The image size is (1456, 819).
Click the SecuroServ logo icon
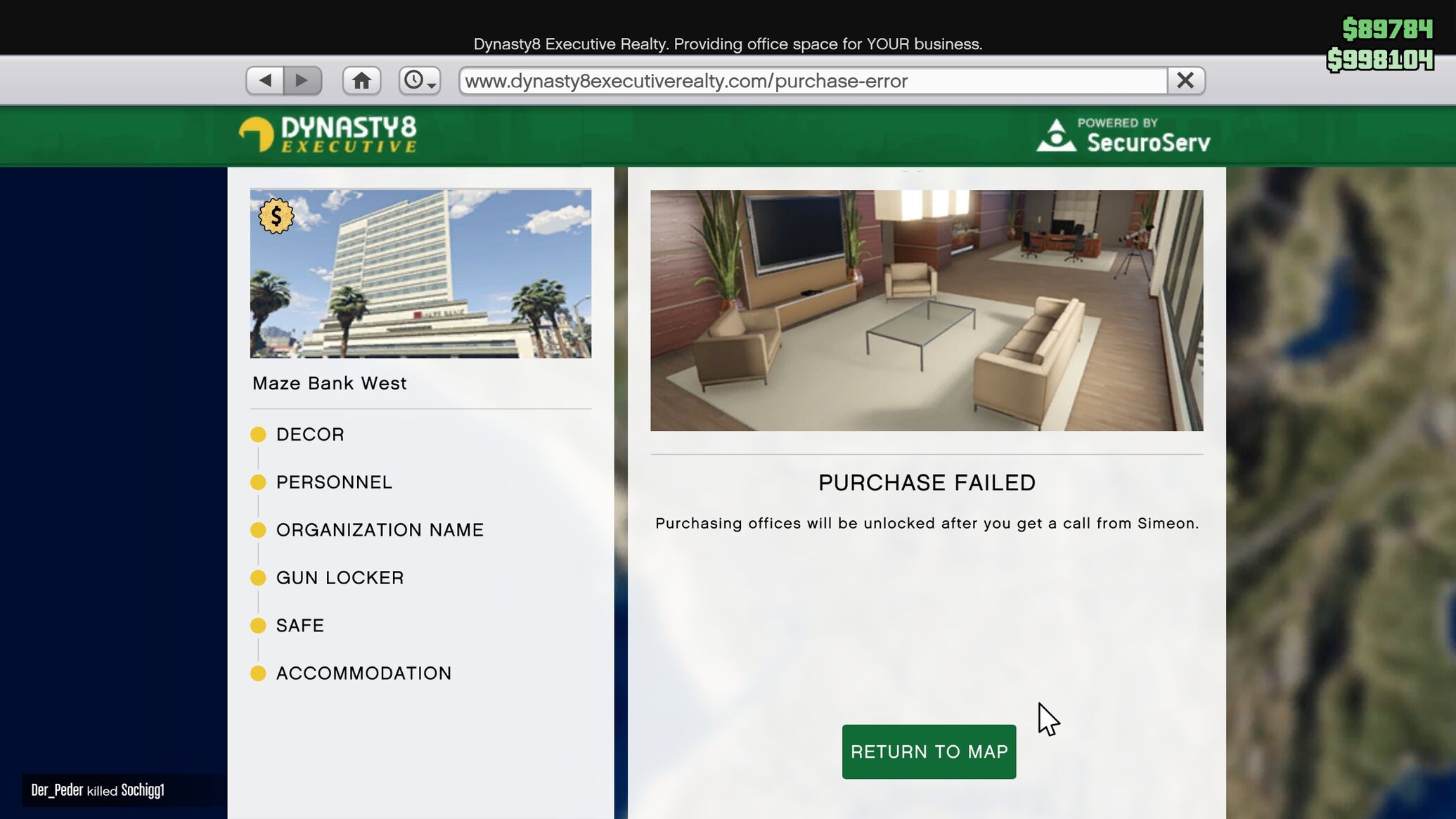click(x=1056, y=135)
